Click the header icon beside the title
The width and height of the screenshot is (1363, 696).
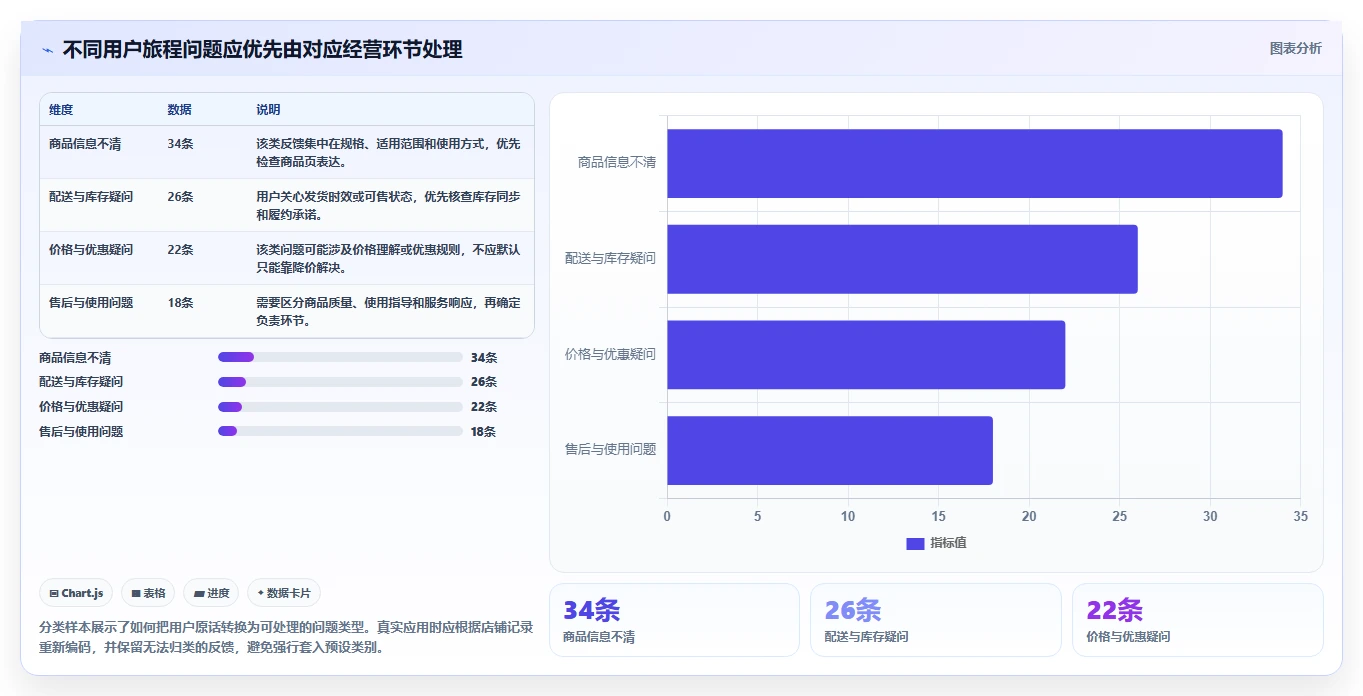pyautogui.click(x=47, y=50)
